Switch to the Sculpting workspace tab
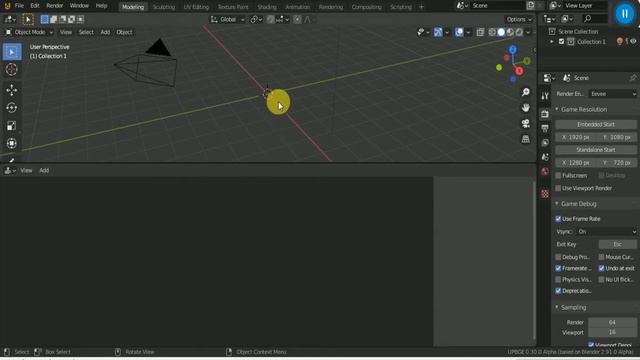Screen dimensions: 640x360 (164, 7)
